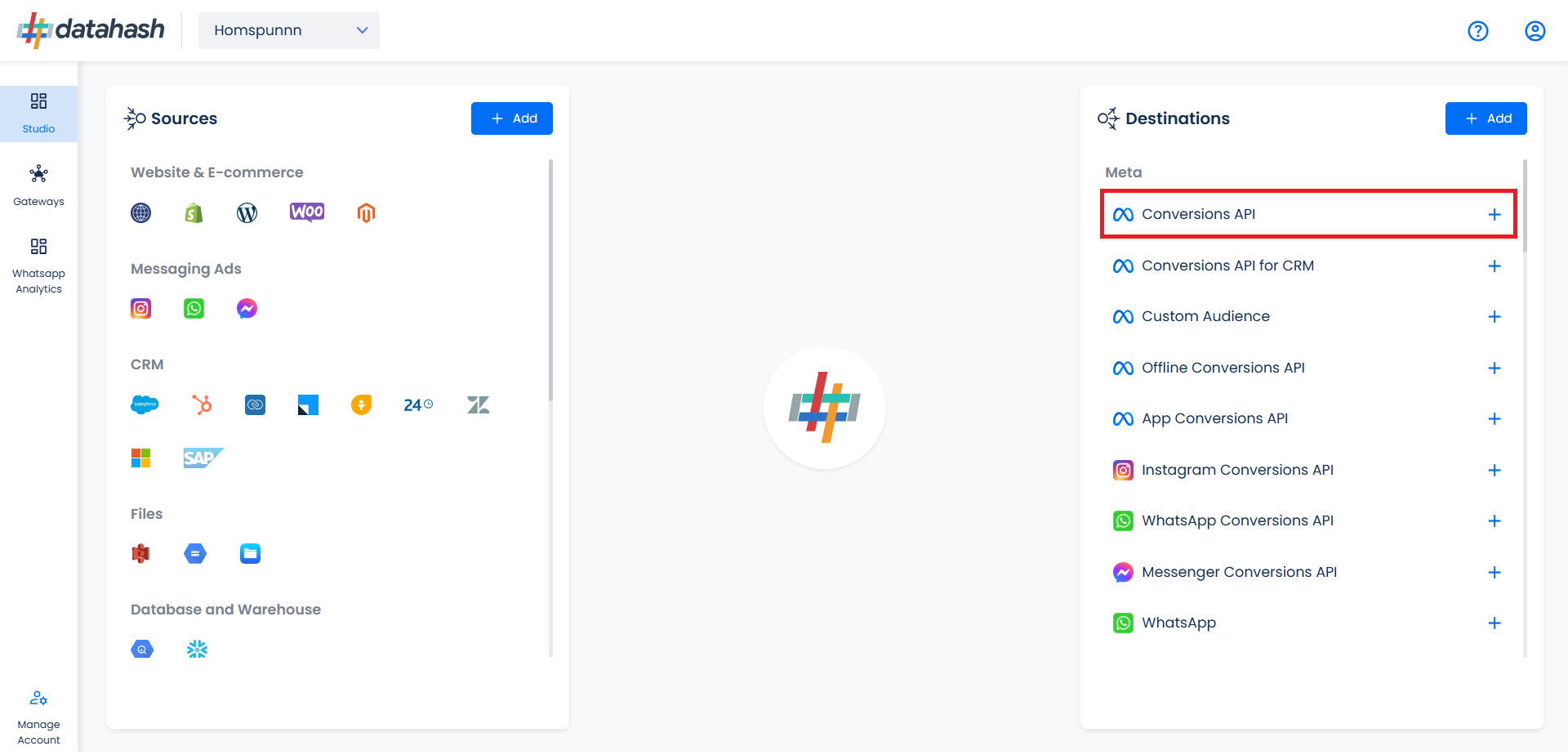The image size is (1568, 755).
Task: Pick the Salesforce CRM source icon
Action: [x=145, y=404]
